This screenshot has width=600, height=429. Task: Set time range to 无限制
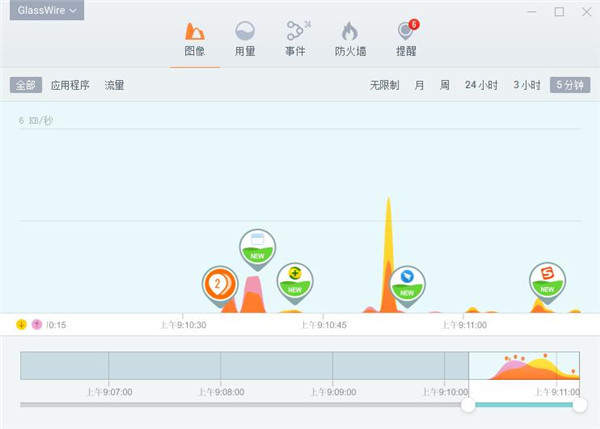[385, 86]
